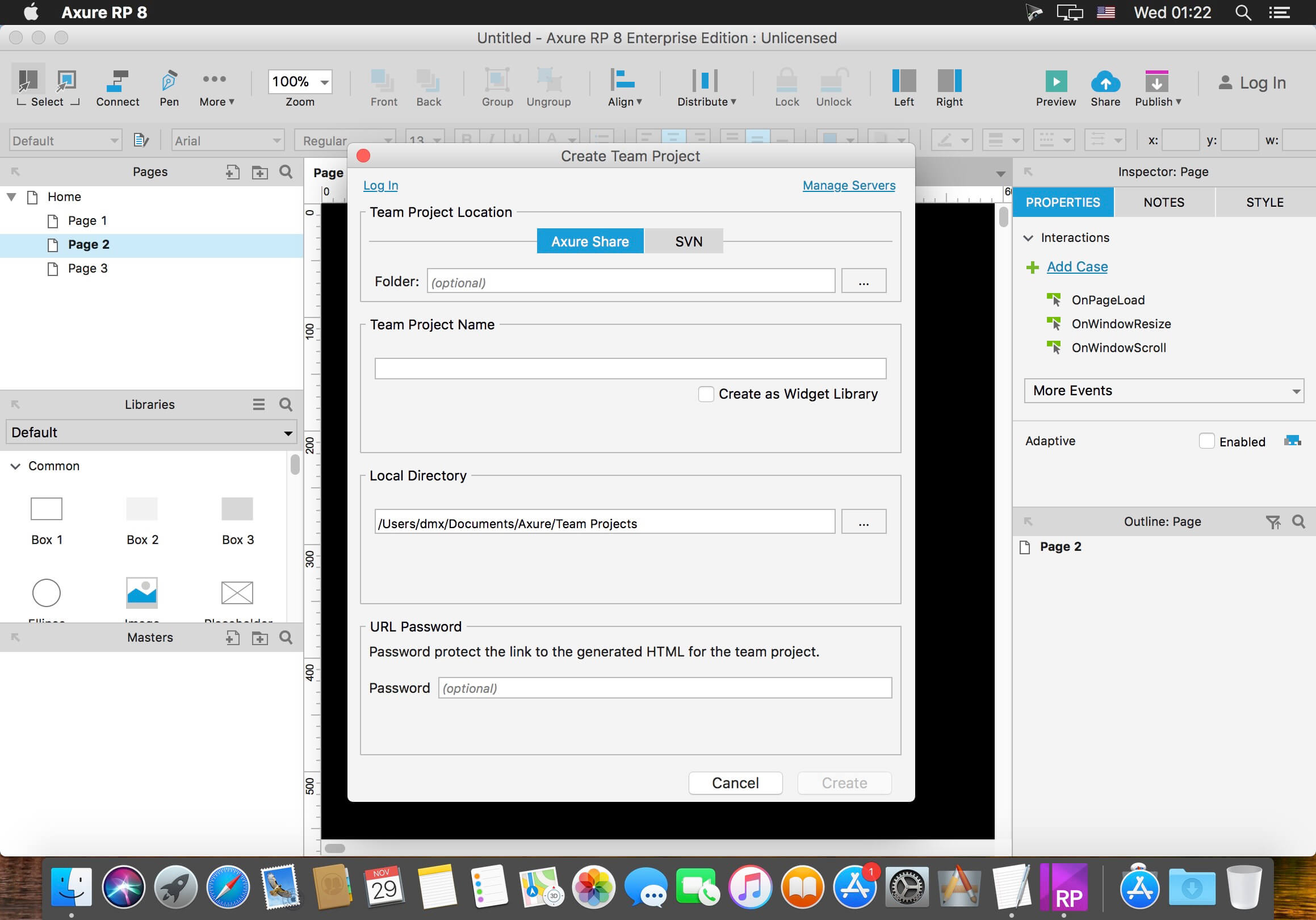Expand More Events dropdown
1316x920 pixels.
1164,391
